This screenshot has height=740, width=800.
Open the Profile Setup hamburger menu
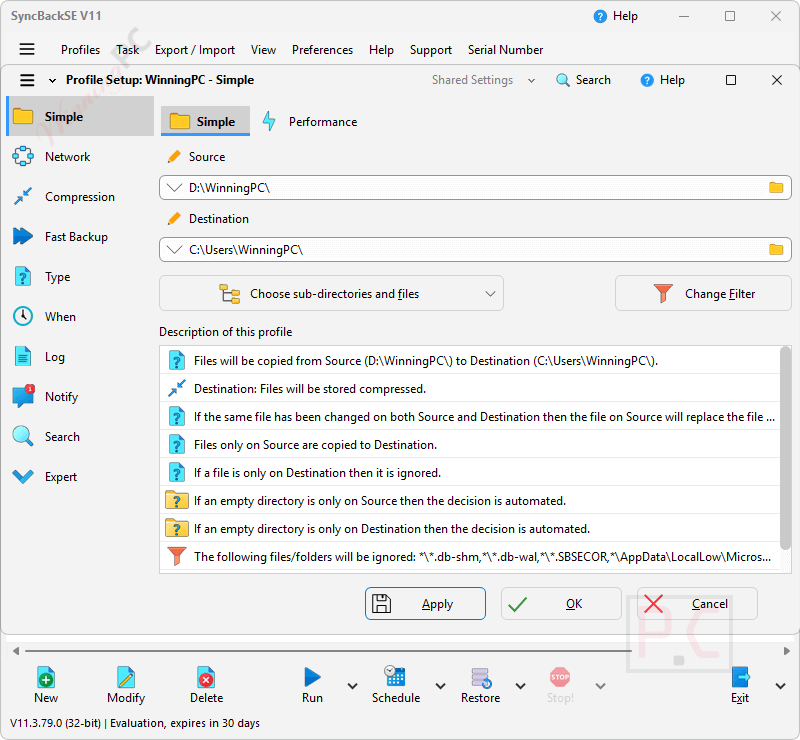(x=27, y=80)
